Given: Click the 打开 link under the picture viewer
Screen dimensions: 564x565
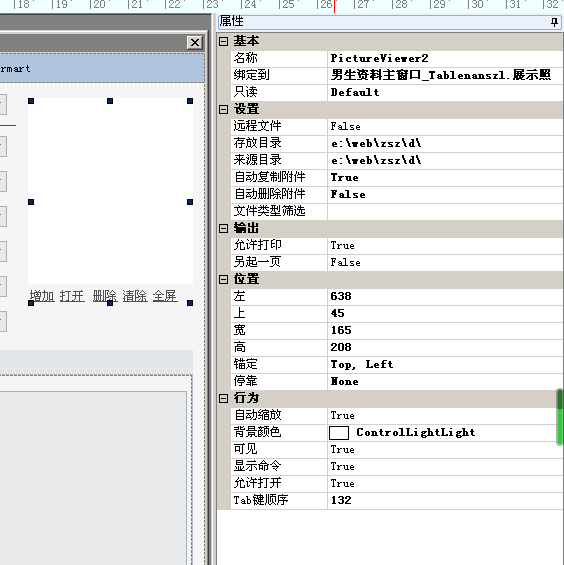Looking at the screenshot, I should (72, 296).
